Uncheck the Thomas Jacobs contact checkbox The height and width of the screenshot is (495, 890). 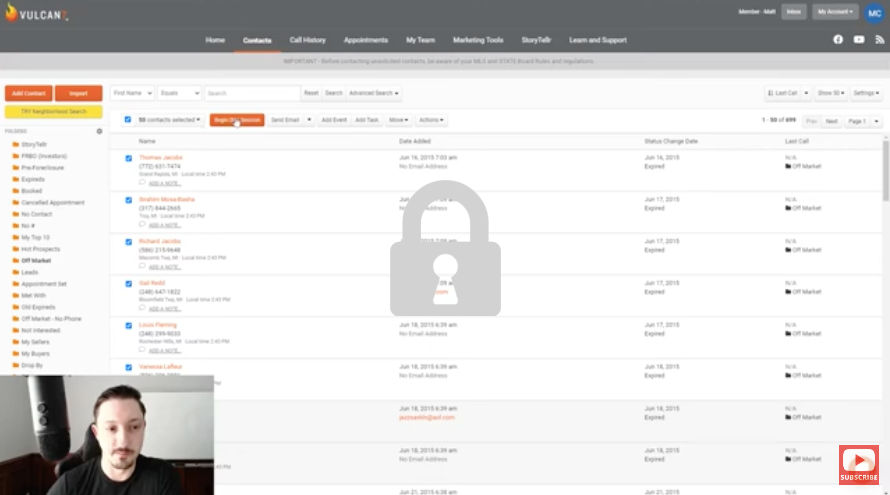128,158
